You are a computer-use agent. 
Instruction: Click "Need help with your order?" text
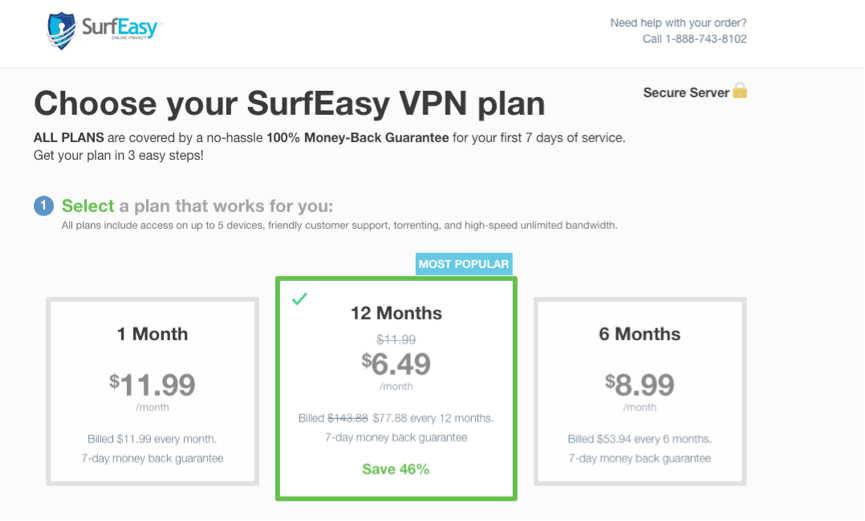tap(678, 23)
